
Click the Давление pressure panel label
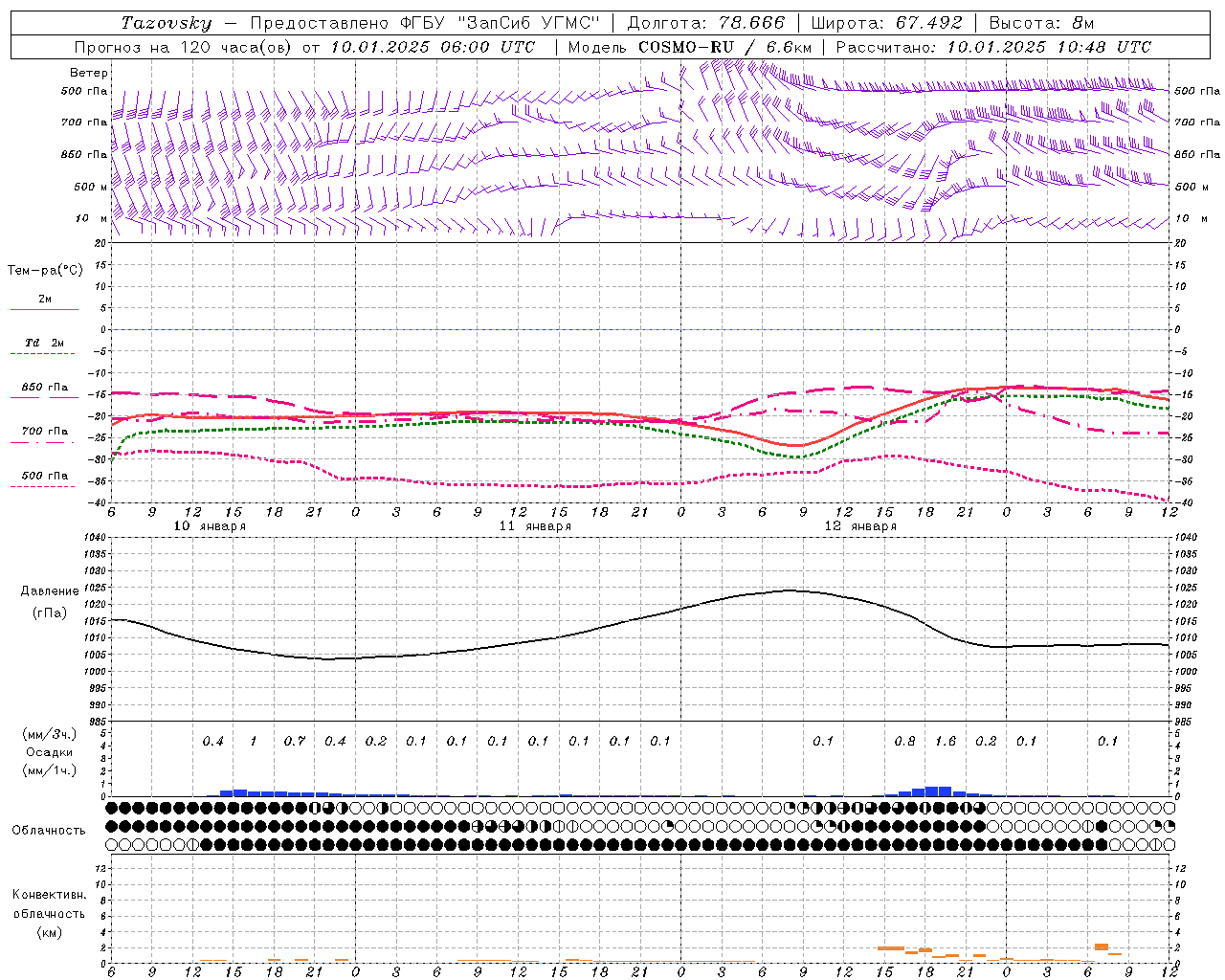pyautogui.click(x=50, y=591)
